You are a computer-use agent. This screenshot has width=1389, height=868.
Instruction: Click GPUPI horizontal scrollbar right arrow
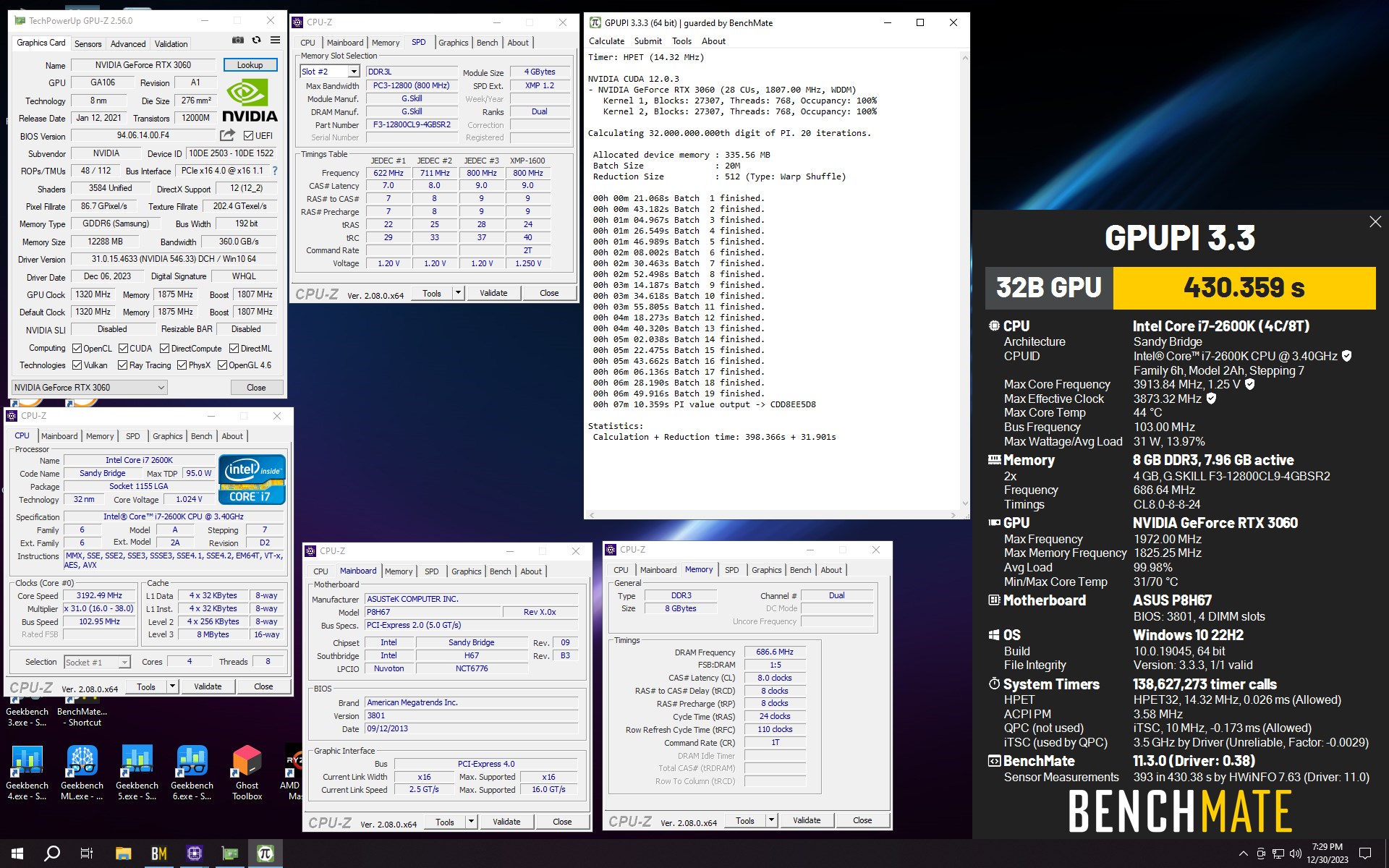click(x=953, y=515)
